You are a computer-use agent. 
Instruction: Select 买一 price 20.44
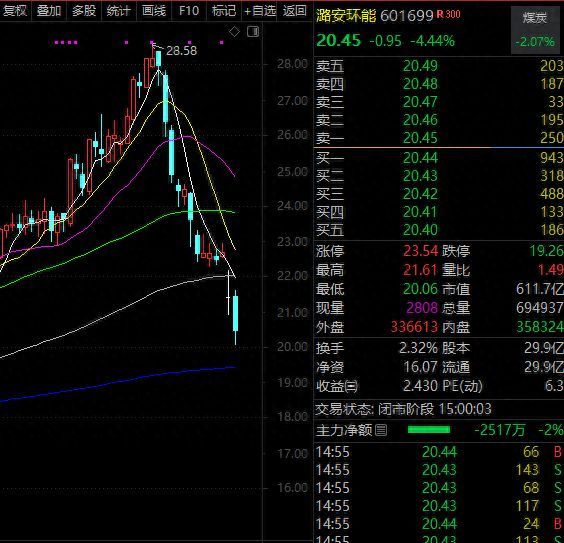(420, 158)
